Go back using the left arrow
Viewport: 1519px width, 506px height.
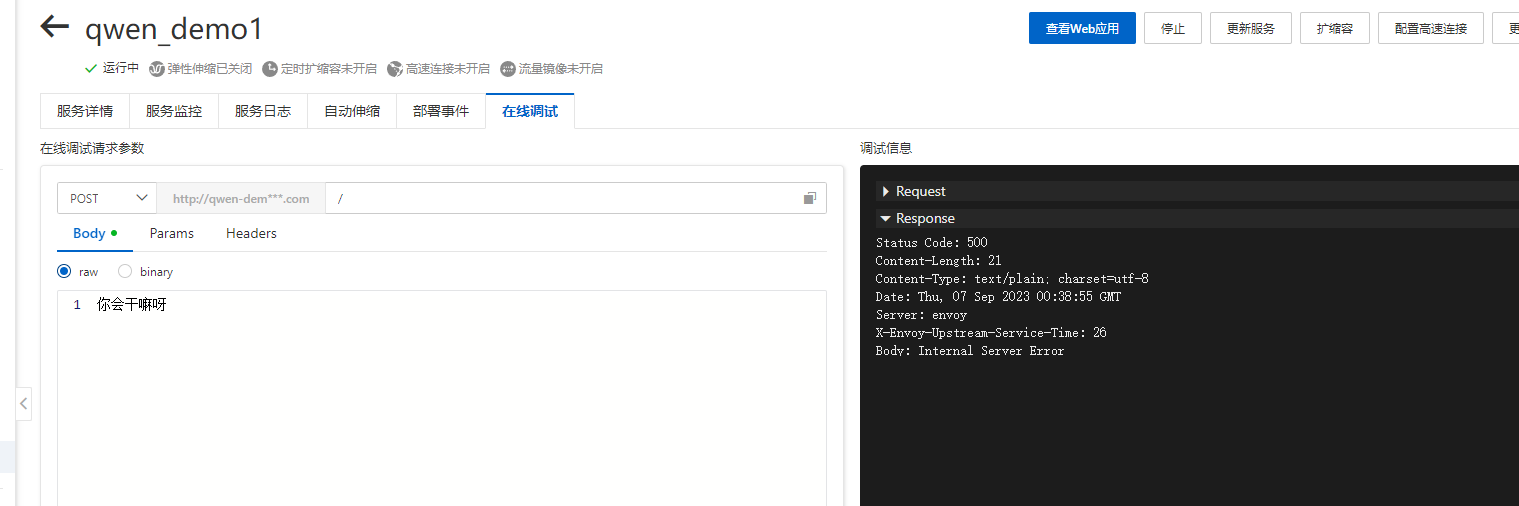pyautogui.click(x=54, y=28)
